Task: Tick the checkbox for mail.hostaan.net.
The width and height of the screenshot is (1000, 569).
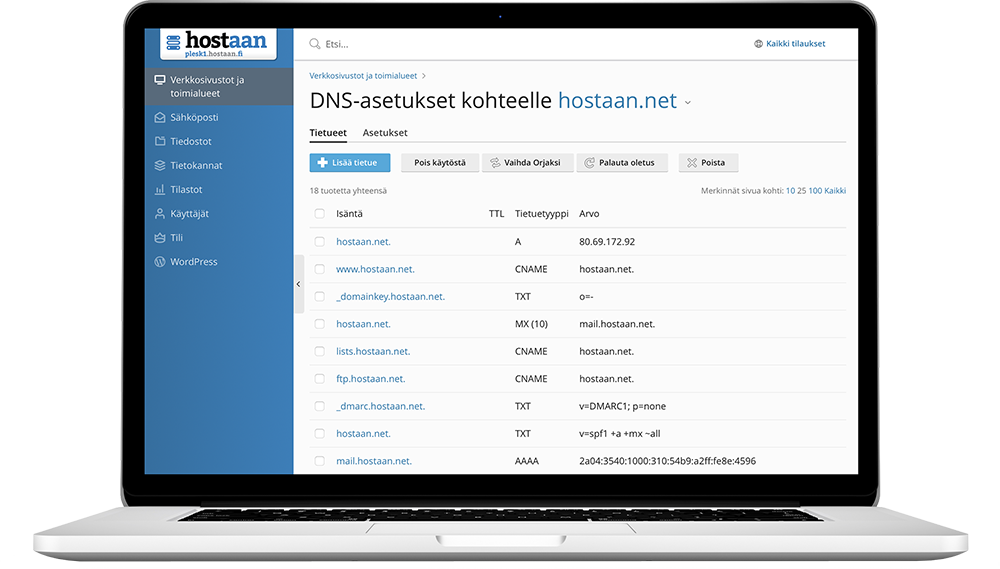Action: pyautogui.click(x=320, y=461)
